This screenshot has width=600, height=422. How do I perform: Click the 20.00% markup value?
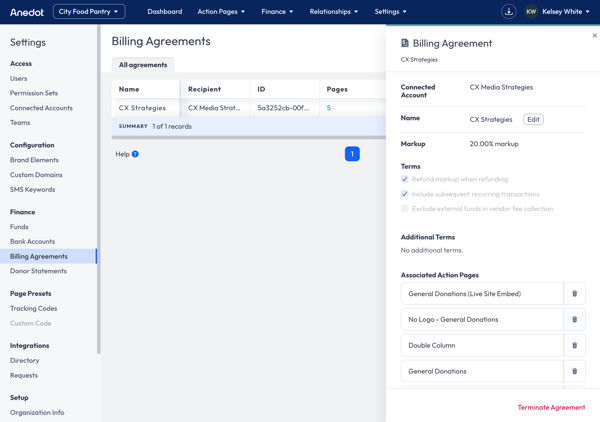pyautogui.click(x=494, y=144)
